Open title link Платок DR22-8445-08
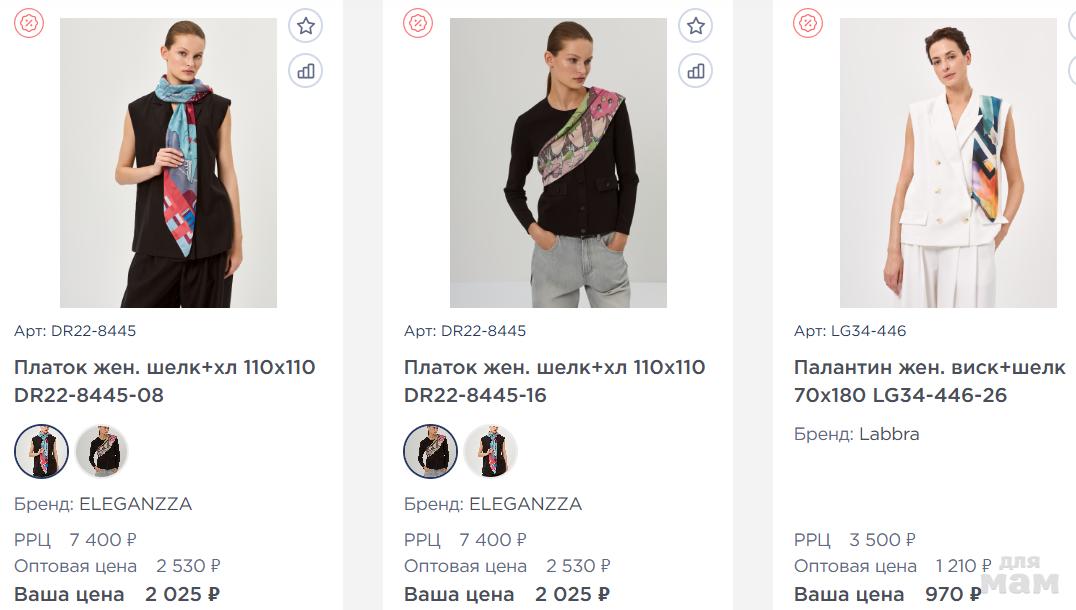 (165, 381)
